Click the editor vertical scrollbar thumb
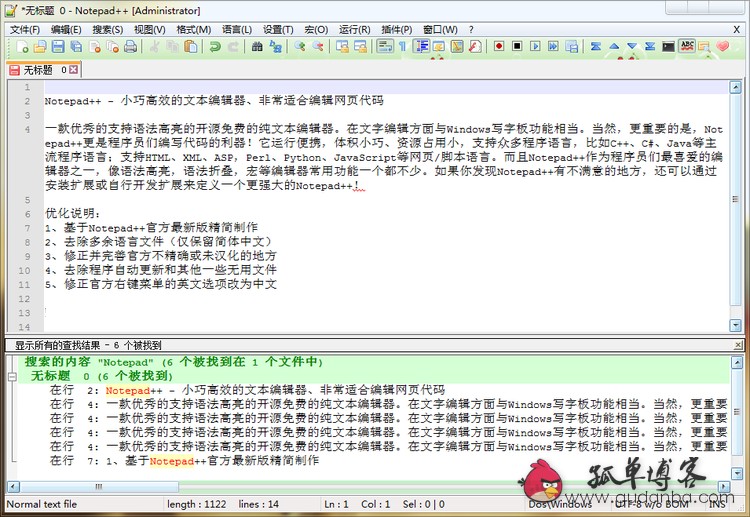 point(736,199)
